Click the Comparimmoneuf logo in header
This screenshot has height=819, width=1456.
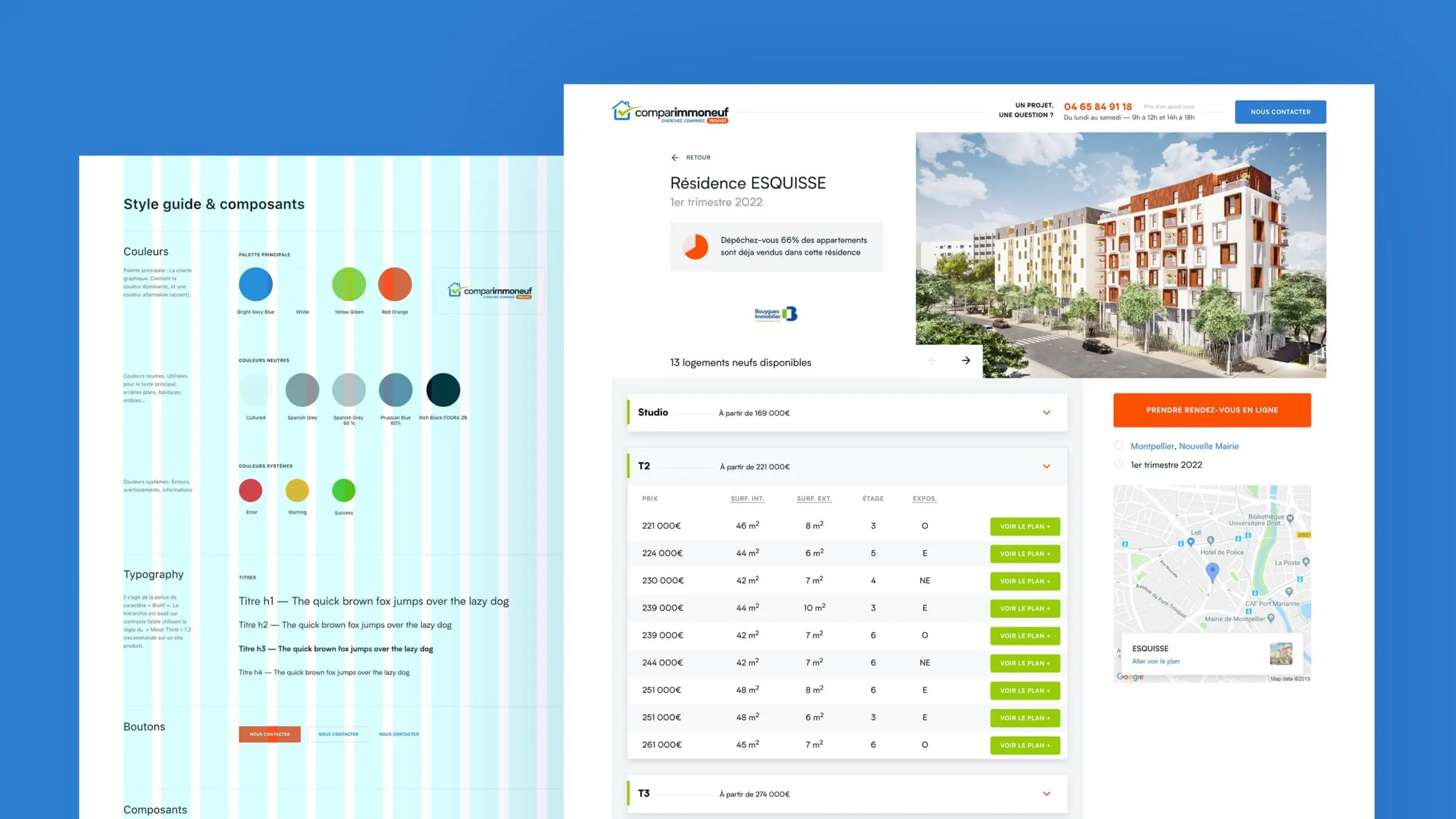click(670, 112)
